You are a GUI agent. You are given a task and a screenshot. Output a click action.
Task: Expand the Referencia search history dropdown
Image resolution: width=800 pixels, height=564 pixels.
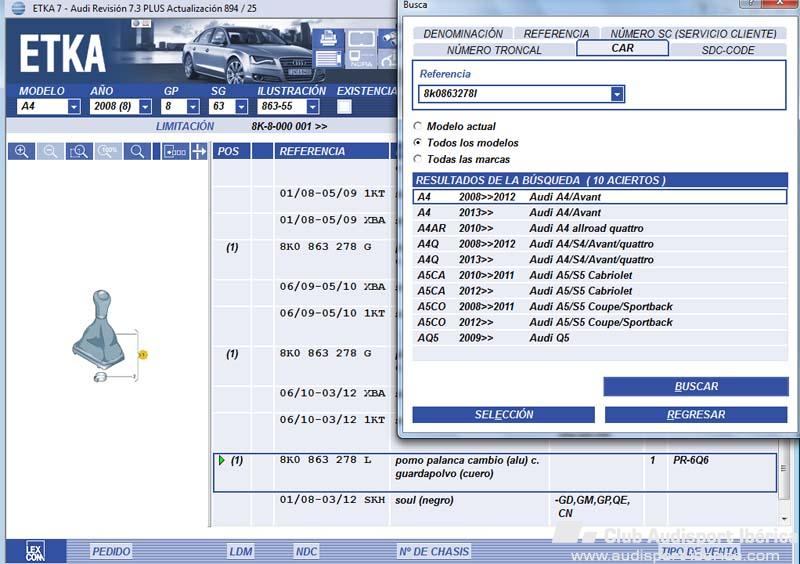point(617,94)
